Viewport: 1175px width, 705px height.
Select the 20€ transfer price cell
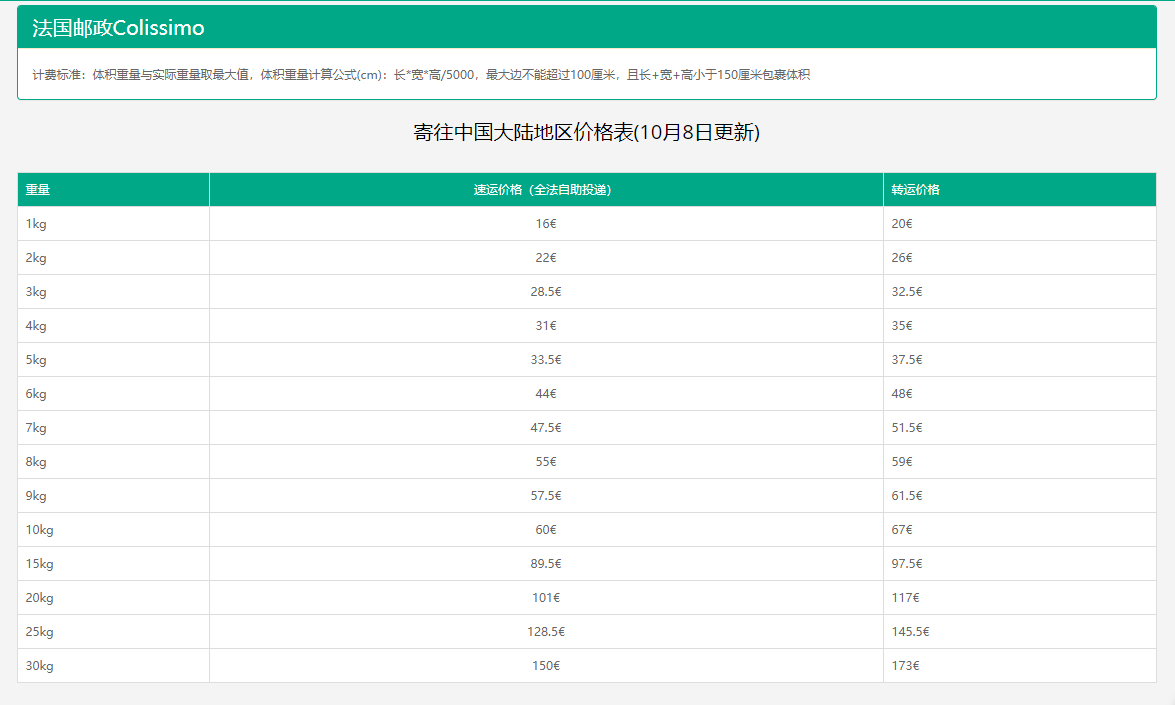[1020, 223]
